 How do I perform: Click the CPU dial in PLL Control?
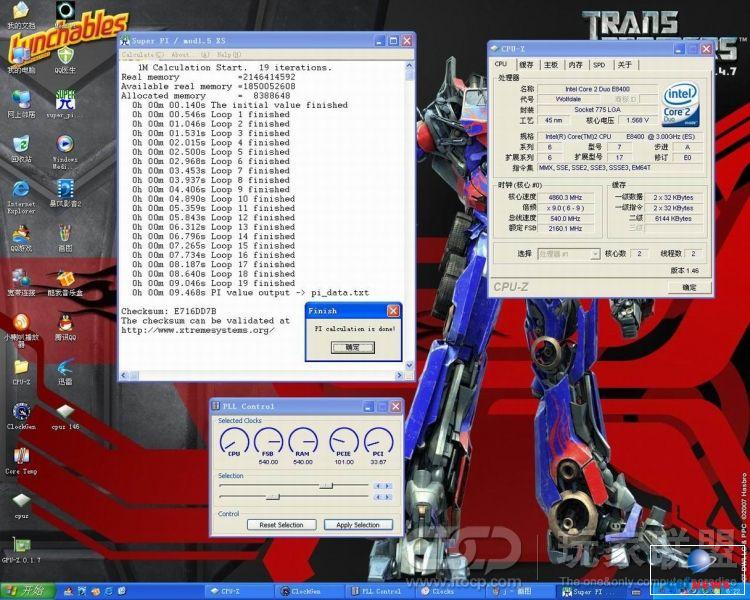coord(234,441)
